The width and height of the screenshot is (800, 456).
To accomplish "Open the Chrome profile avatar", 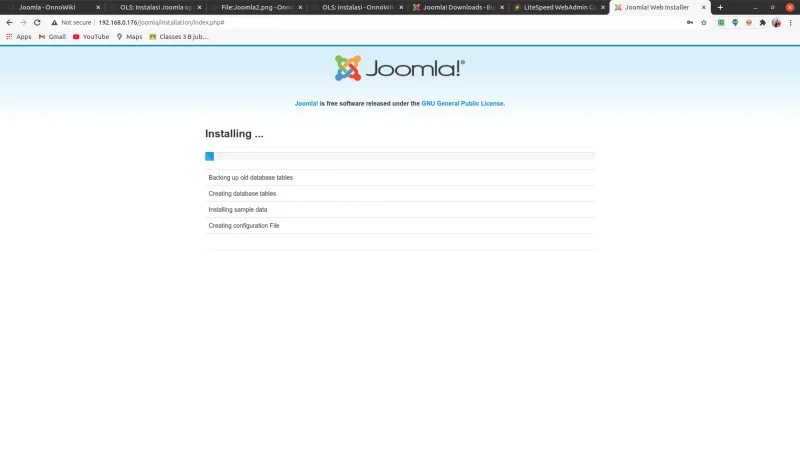I will [x=776, y=22].
